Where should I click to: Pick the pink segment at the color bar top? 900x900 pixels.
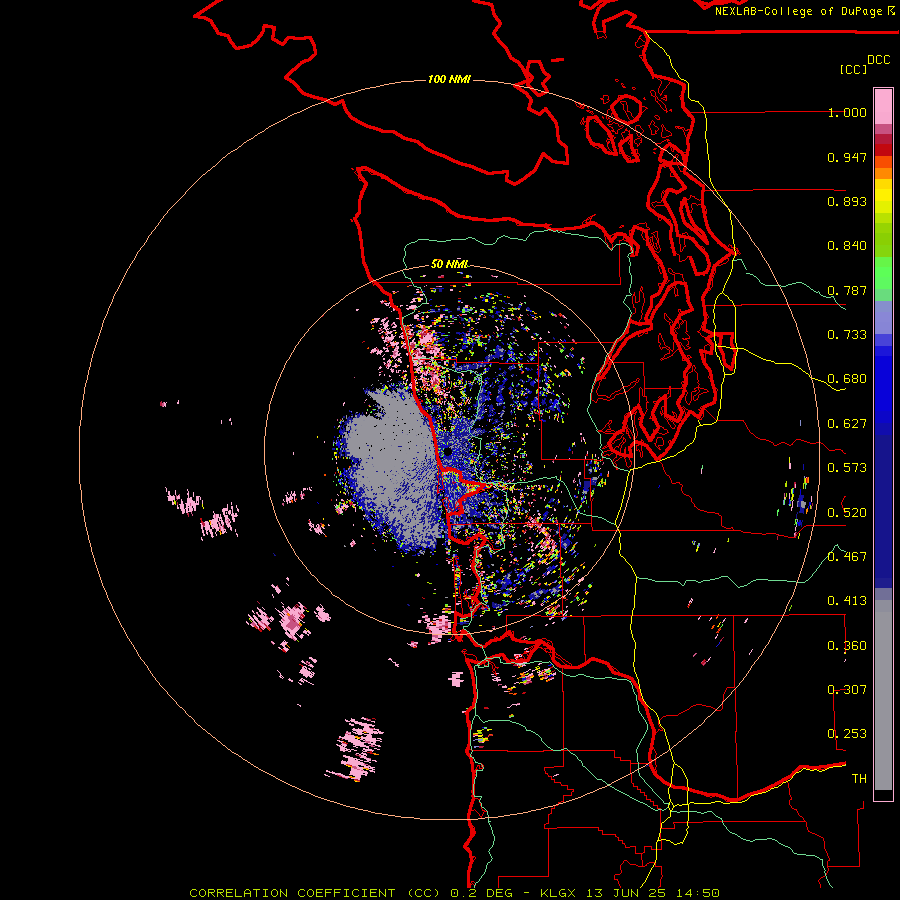point(883,106)
